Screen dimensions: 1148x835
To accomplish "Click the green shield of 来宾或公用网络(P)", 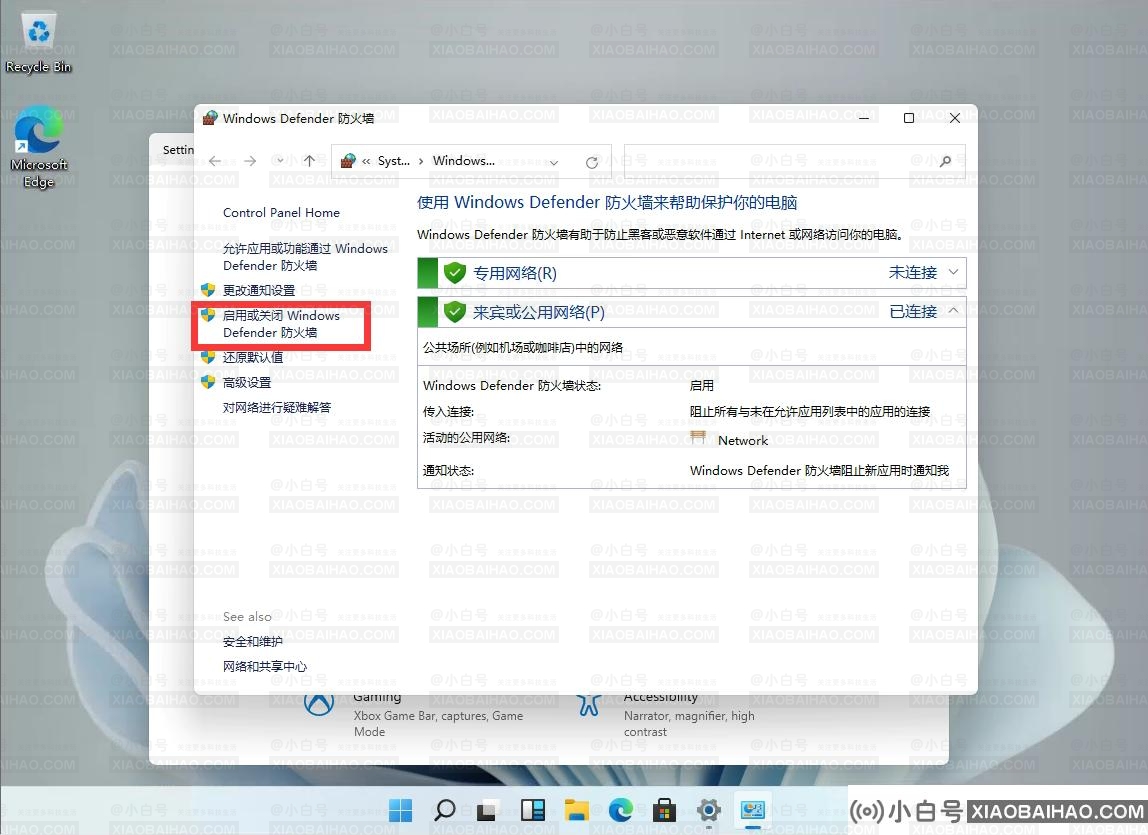I will click(x=455, y=312).
